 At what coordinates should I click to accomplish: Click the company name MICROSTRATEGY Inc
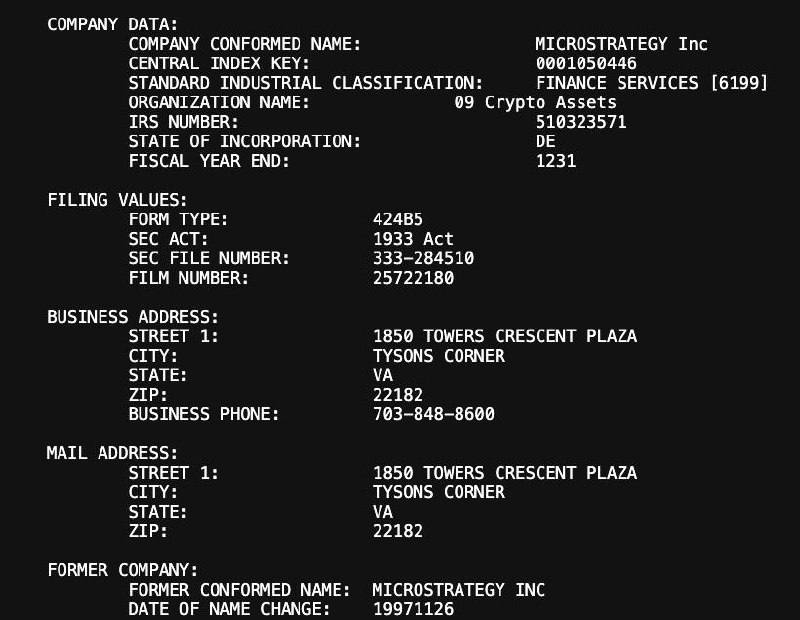tap(621, 44)
